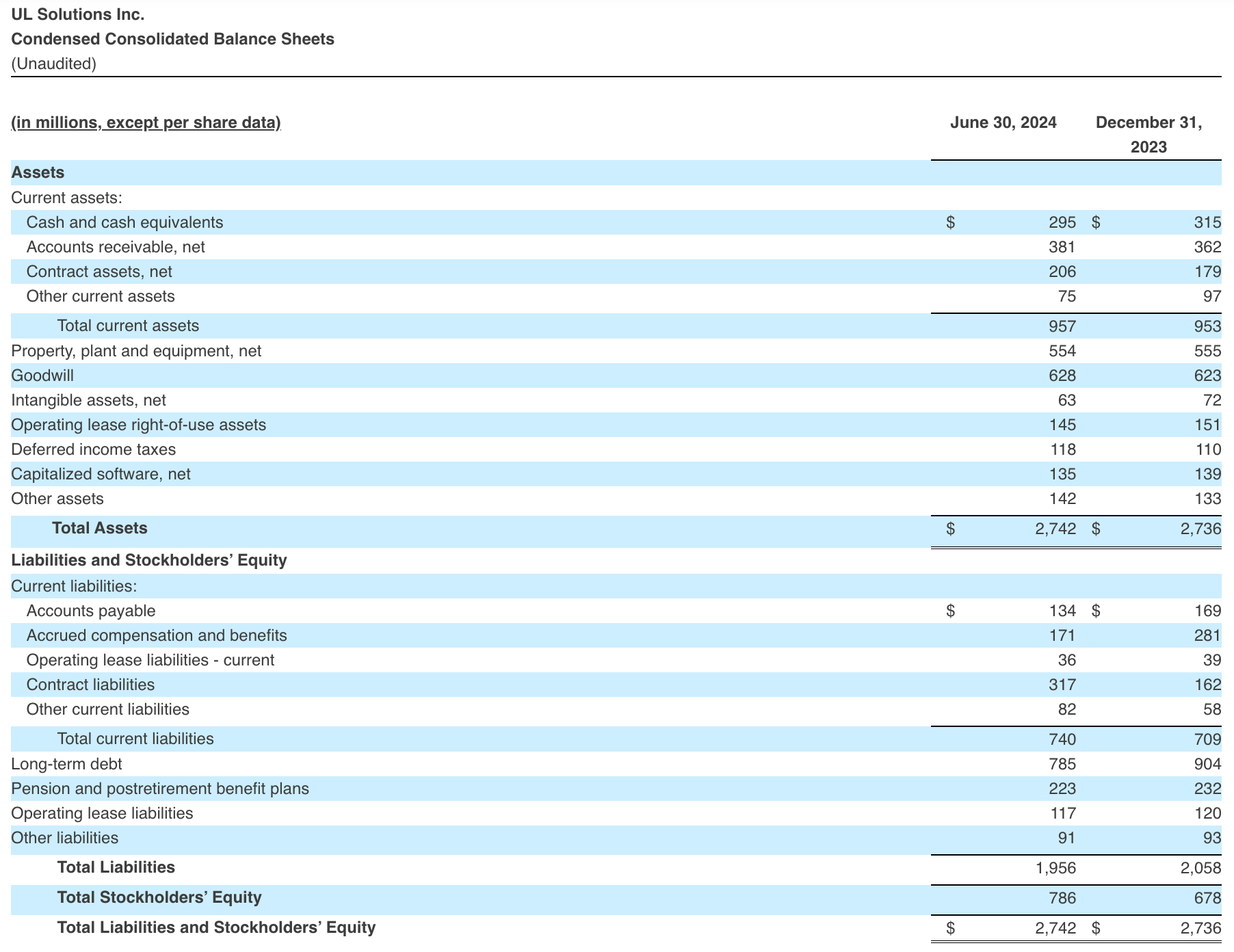
Task: Select the bold 'Total Liabilities' label
Action: (x=116, y=867)
